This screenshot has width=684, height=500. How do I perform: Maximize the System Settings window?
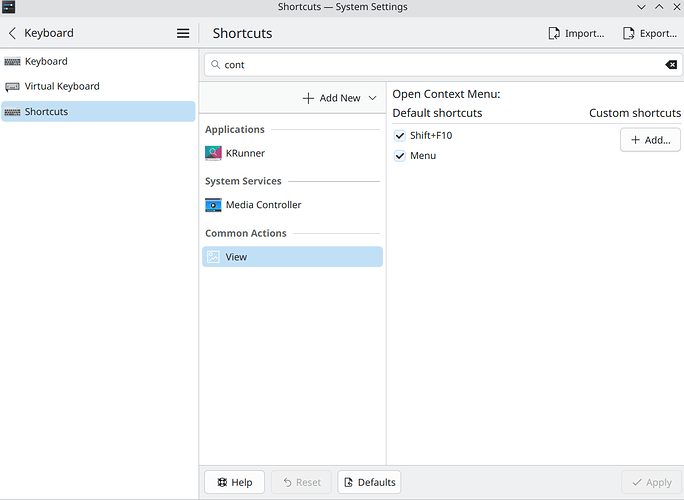[659, 7]
